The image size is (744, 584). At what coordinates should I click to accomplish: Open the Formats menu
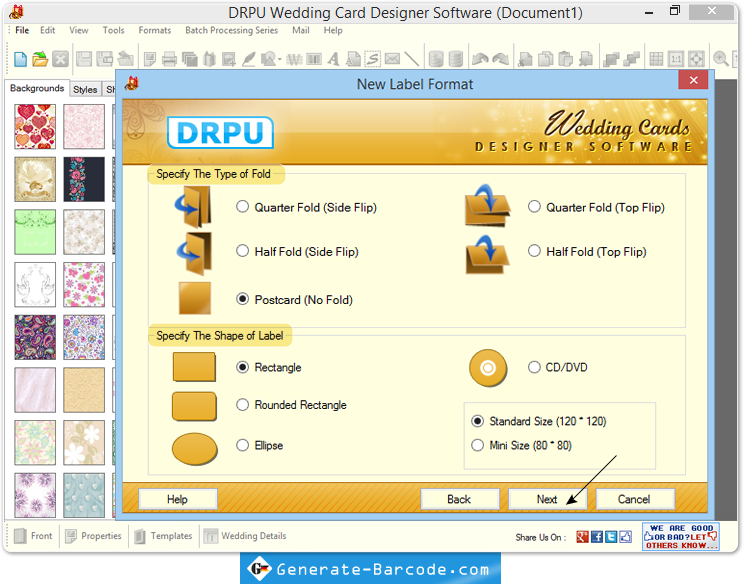tap(155, 30)
